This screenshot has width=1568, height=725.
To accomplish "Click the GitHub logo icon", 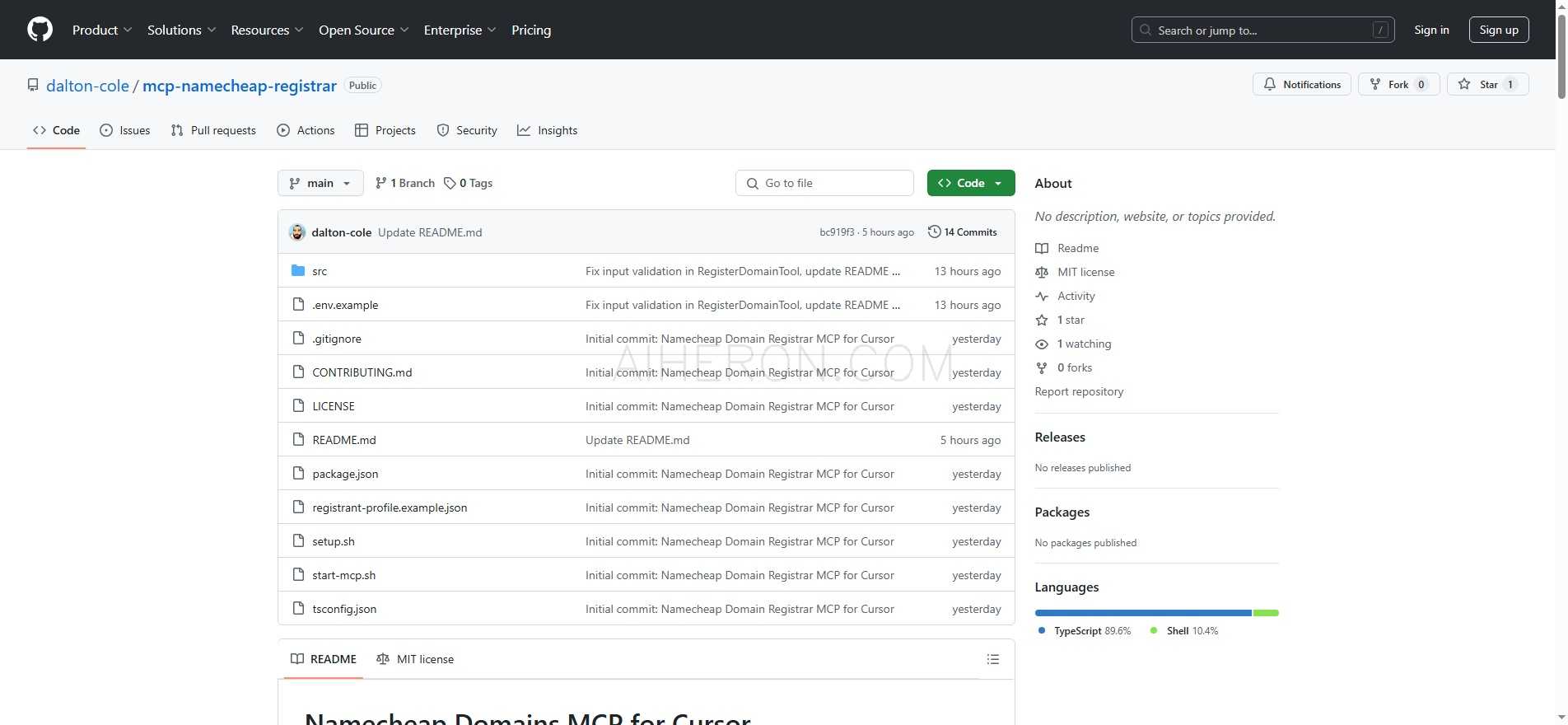I will (40, 30).
